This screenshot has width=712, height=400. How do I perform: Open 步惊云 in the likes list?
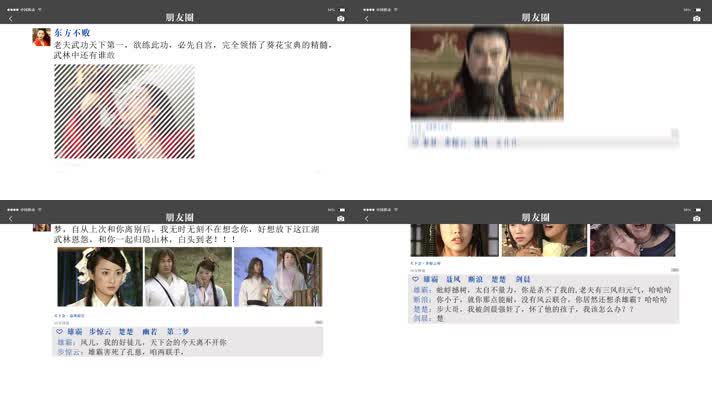tap(100, 332)
